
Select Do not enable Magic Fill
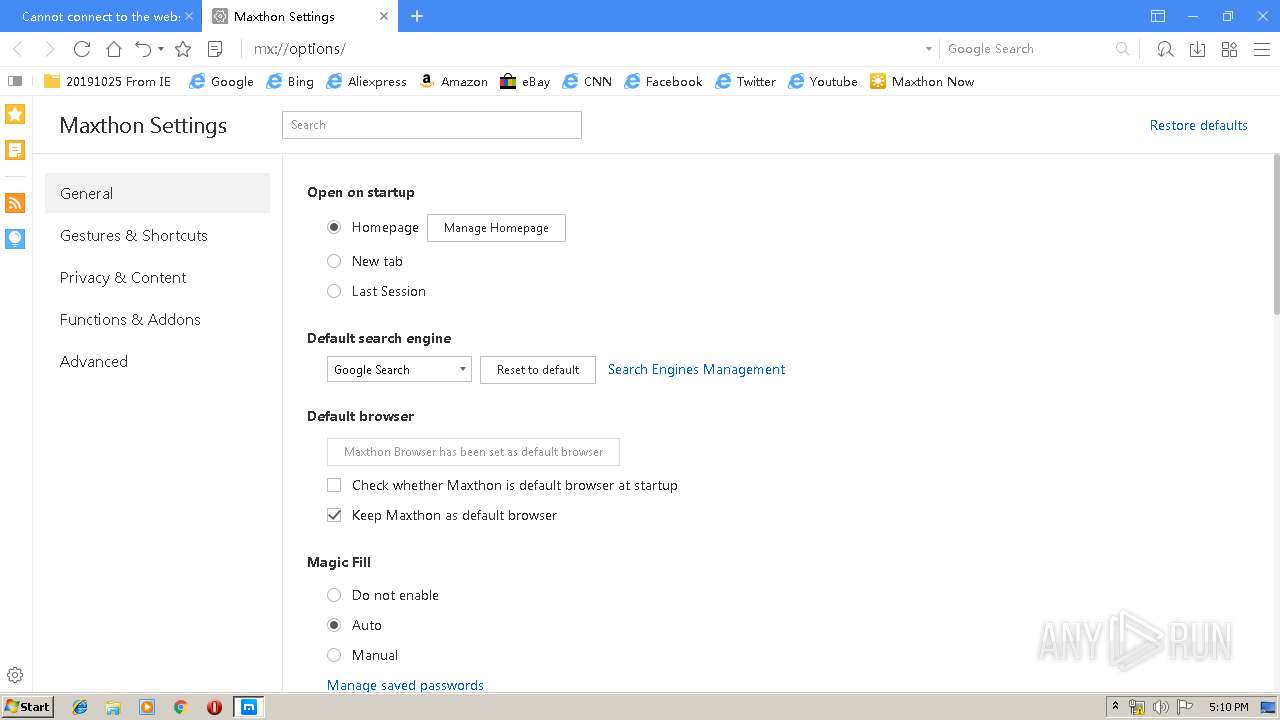(x=334, y=595)
